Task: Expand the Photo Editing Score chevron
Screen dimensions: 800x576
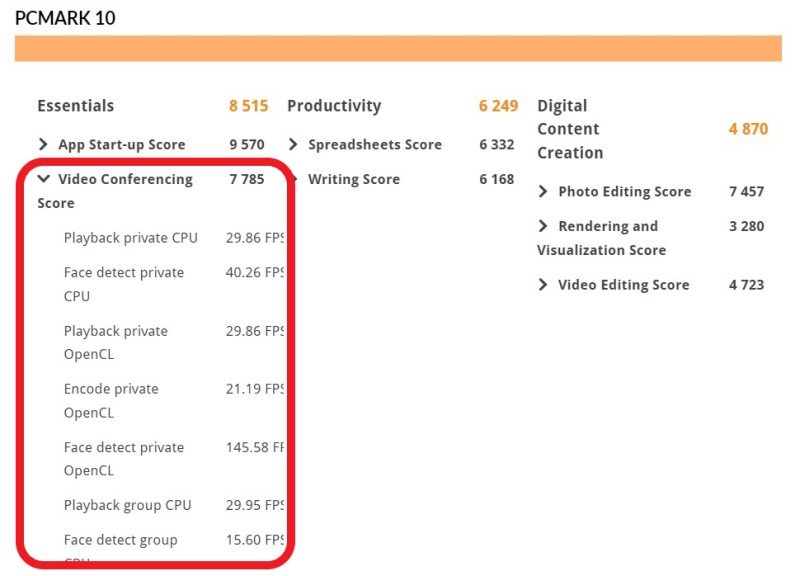Action: click(543, 191)
